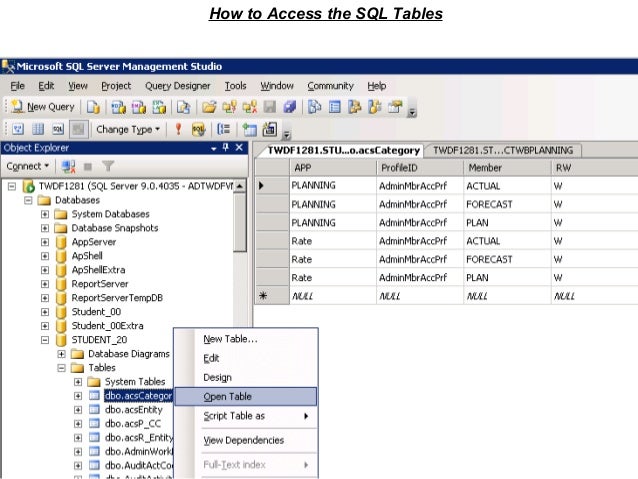Image resolution: width=638 pixels, height=479 pixels.
Task: Click the Member column header
Action: [507, 168]
